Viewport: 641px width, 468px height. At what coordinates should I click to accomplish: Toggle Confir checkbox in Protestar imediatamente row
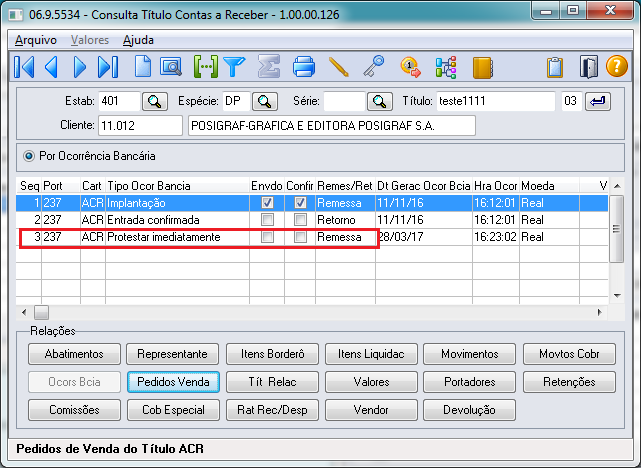[x=300, y=237]
